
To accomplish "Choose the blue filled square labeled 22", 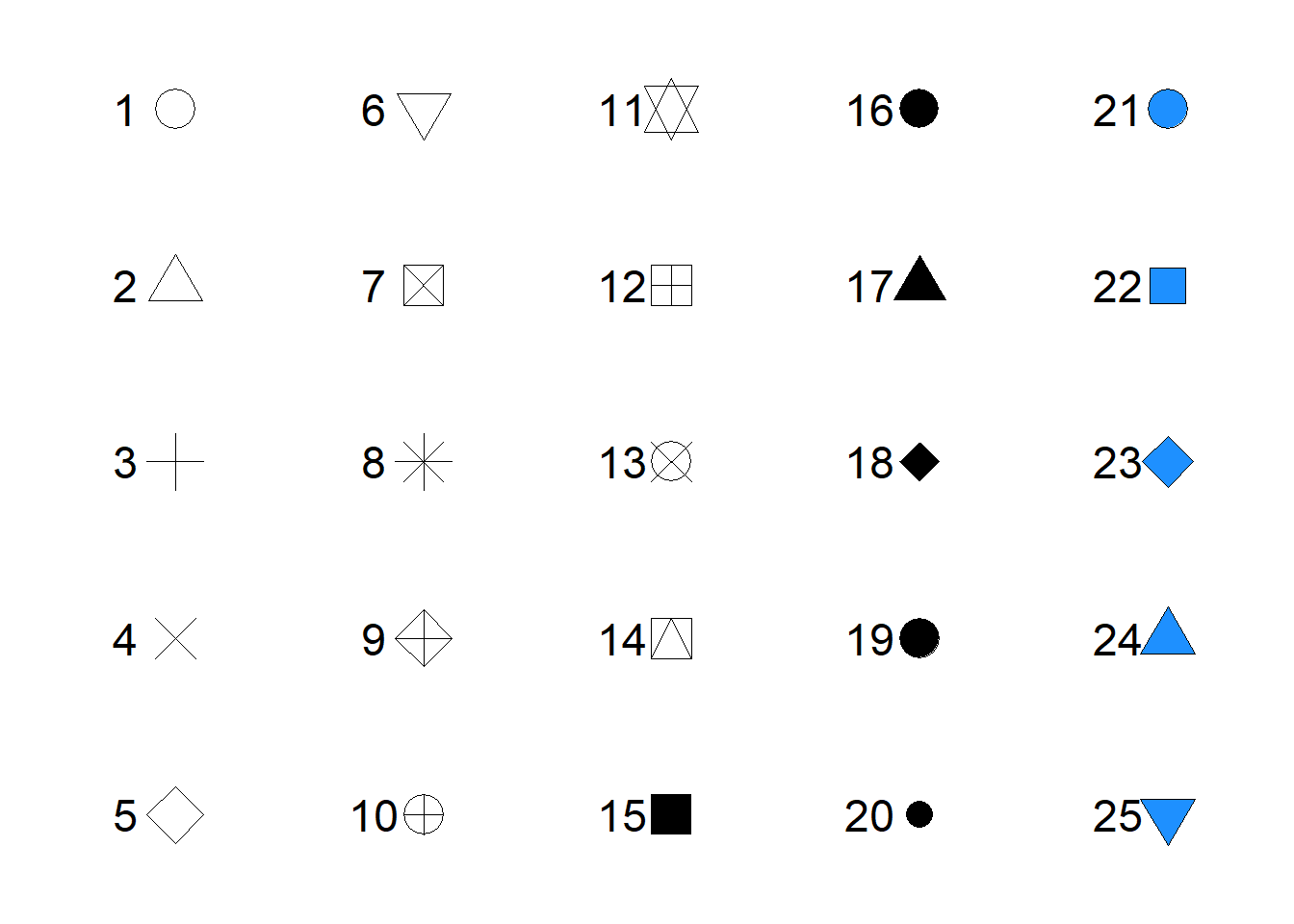I will [1168, 286].
